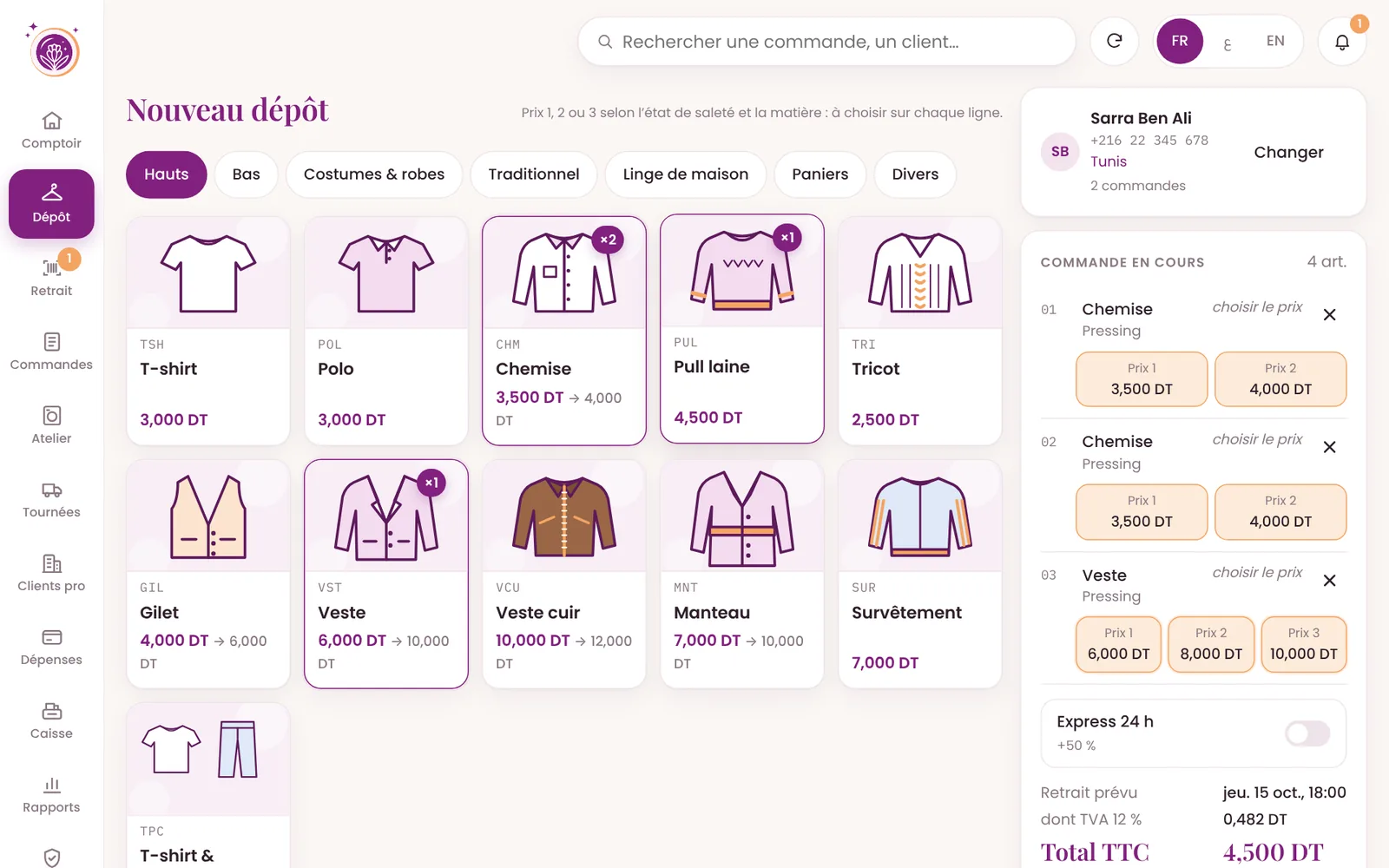Select the Bas category tab
Image resolution: width=1389 pixels, height=868 pixels.
[x=247, y=174]
